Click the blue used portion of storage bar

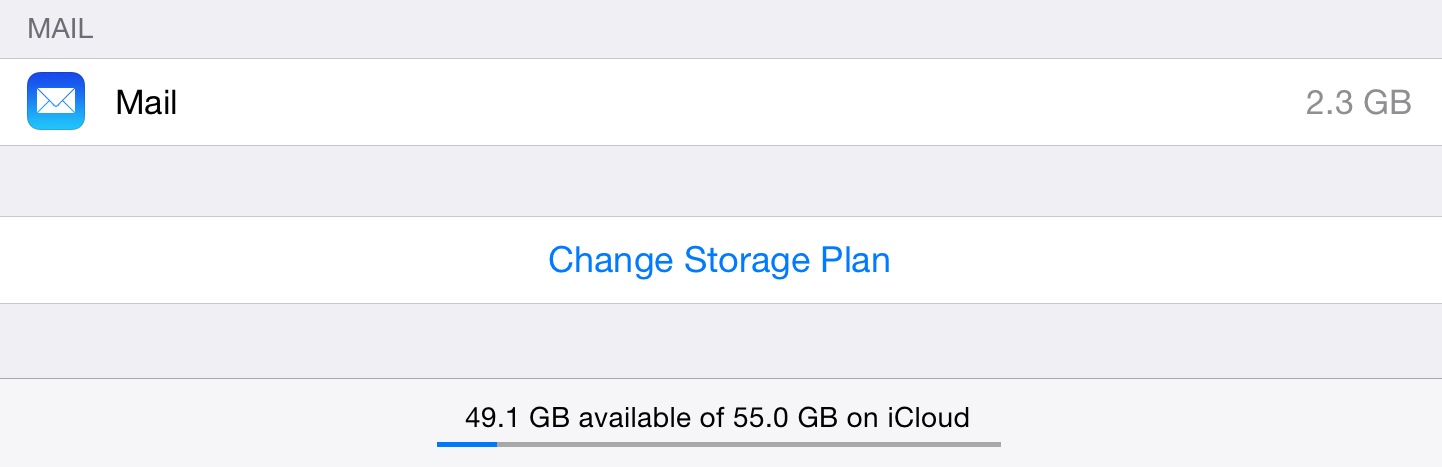coord(467,443)
